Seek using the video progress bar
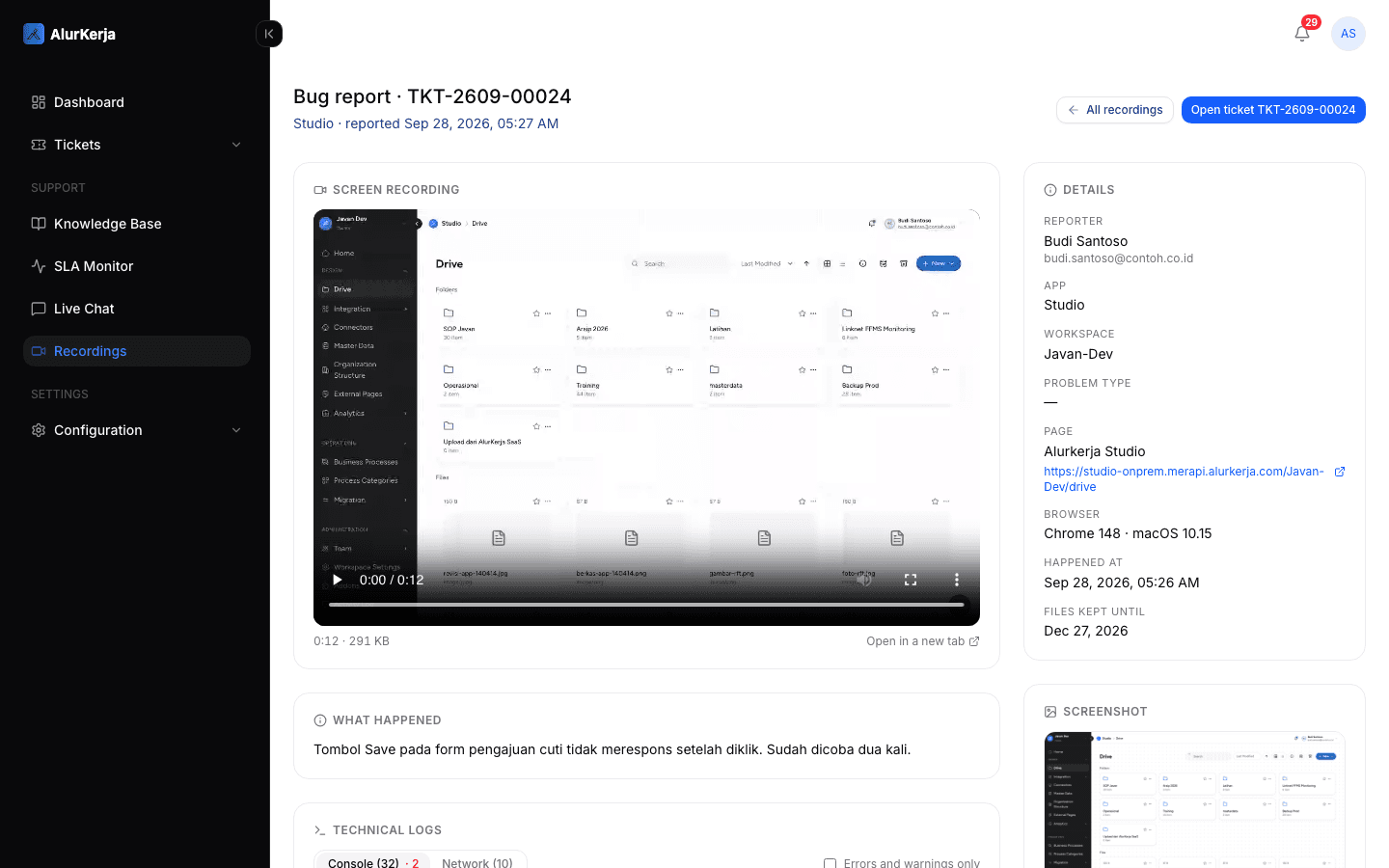Image resolution: width=1389 pixels, height=868 pixels. [646, 605]
